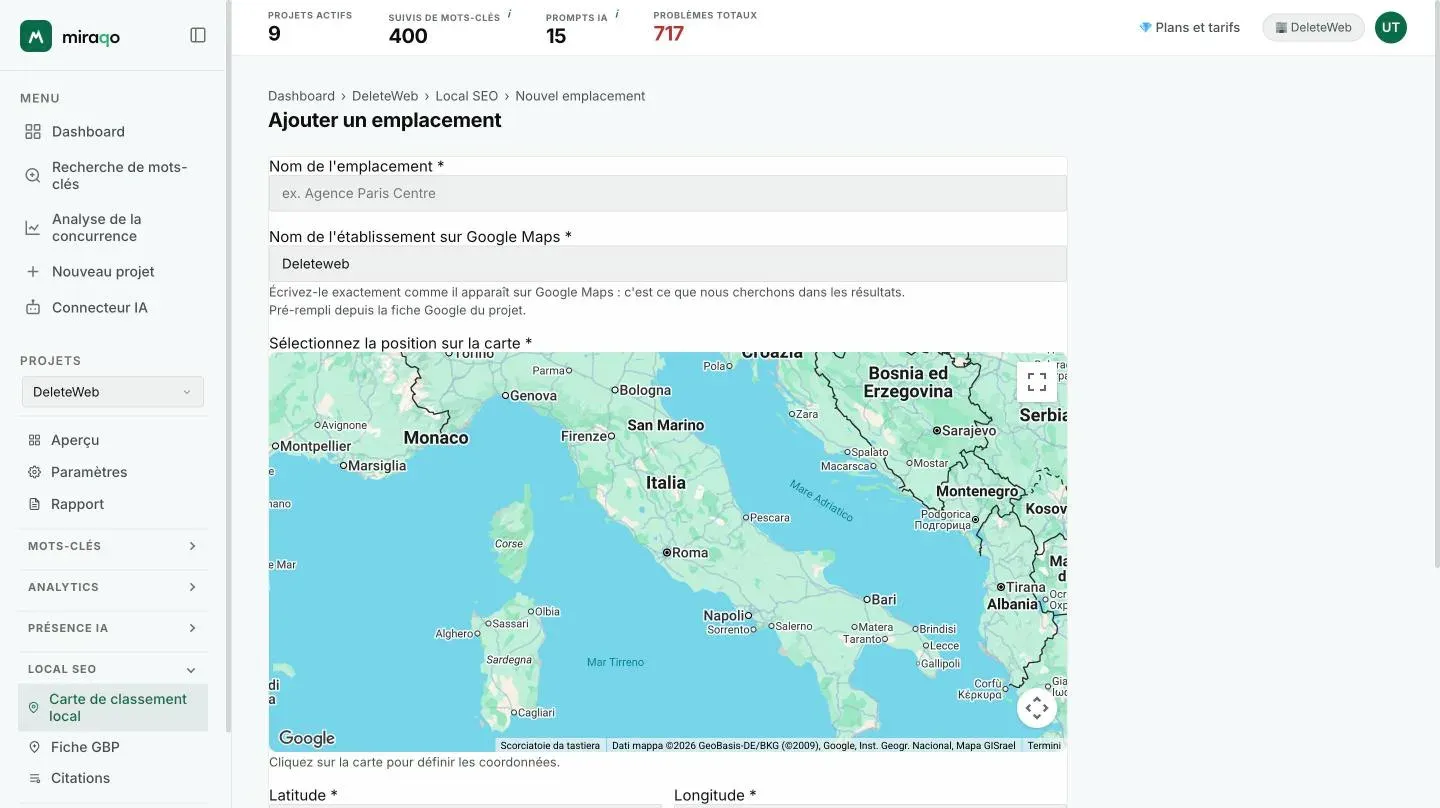Click the Fiche GBP pin icon
1440x808 pixels.
click(x=34, y=747)
